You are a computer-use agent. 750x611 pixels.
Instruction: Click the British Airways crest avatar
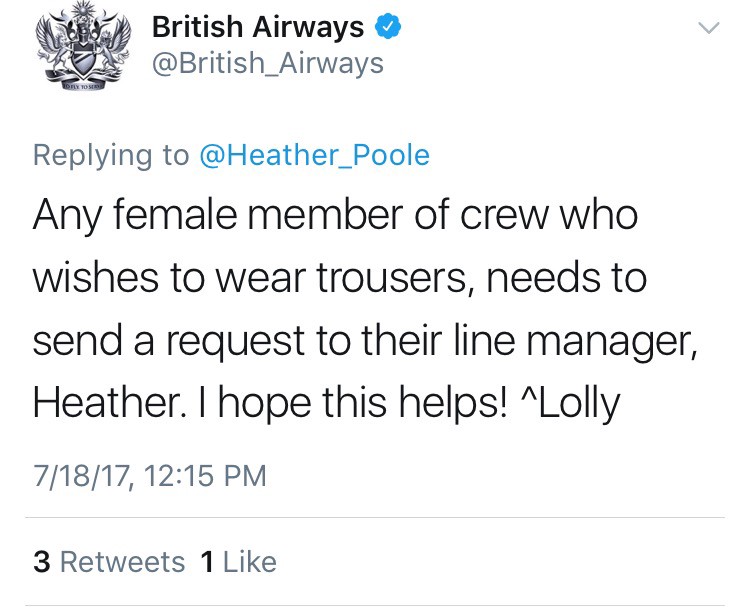pos(78,50)
